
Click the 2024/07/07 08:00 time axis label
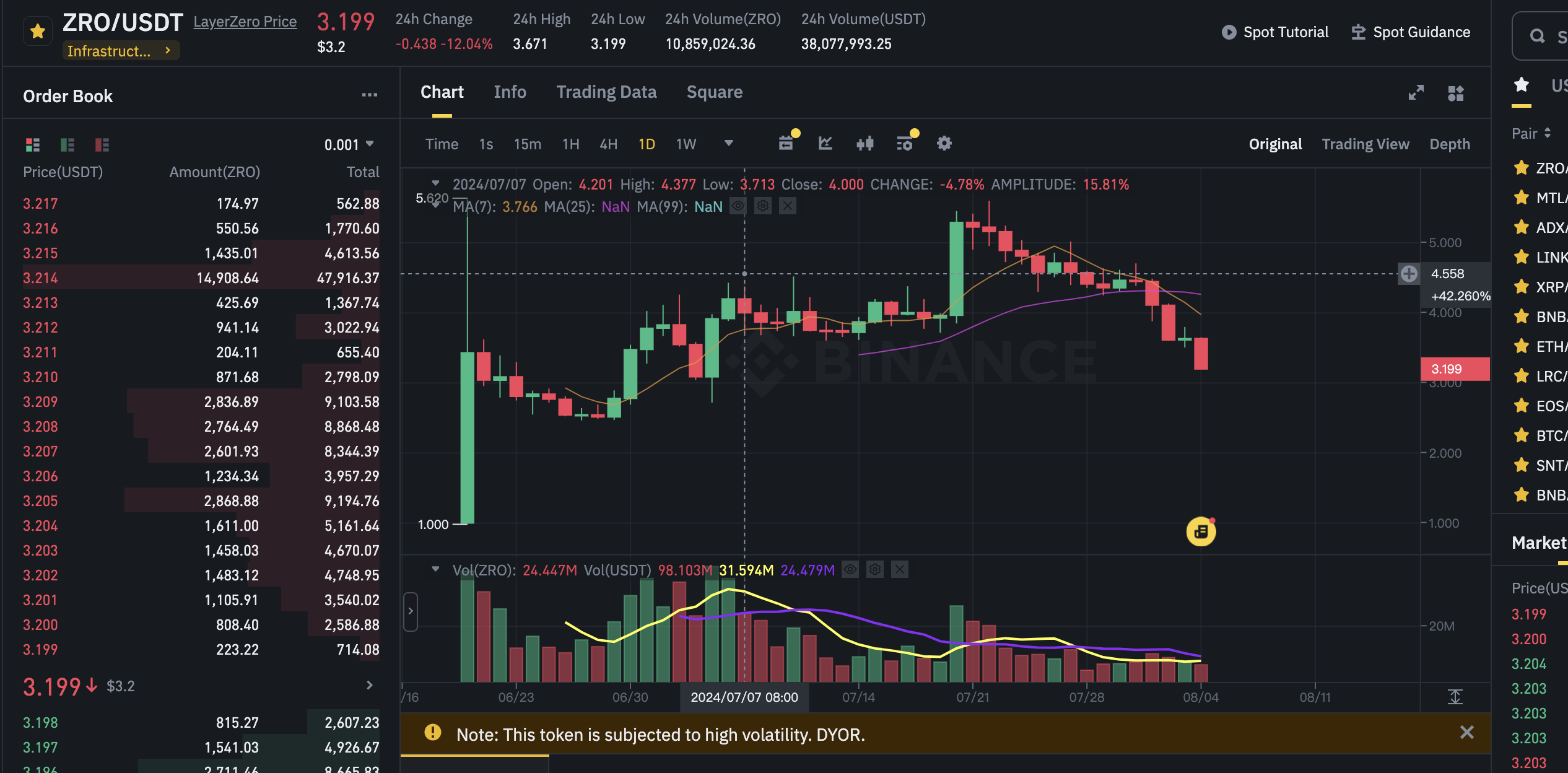coord(744,697)
